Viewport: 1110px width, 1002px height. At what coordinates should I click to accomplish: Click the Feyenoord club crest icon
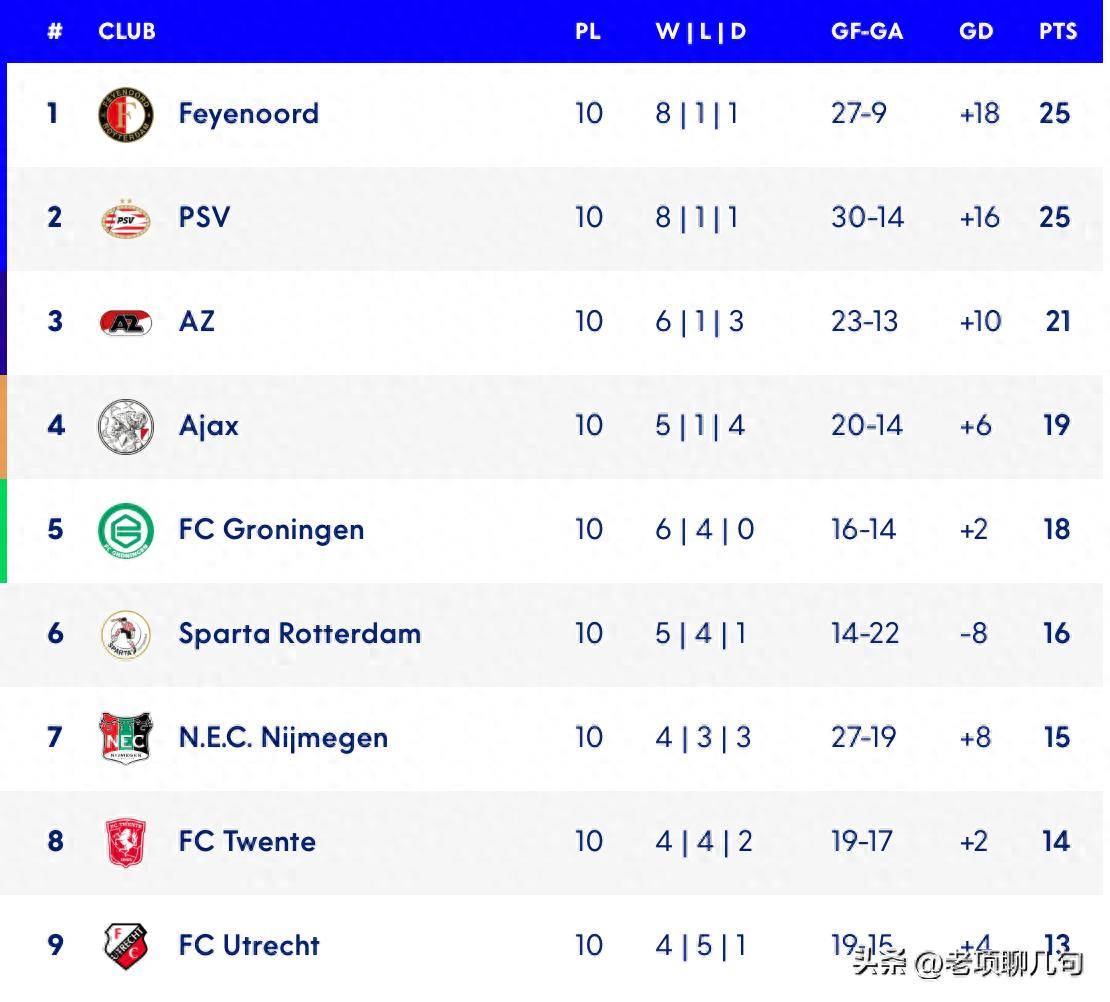tap(126, 114)
